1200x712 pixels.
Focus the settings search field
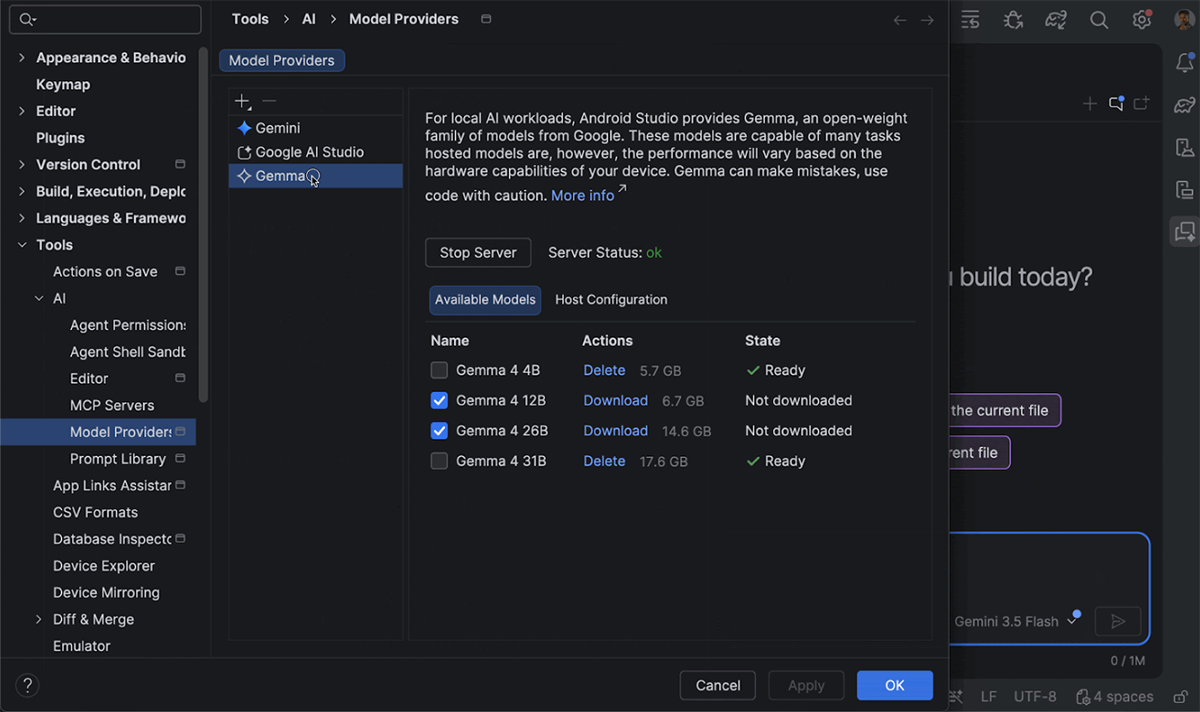107,19
